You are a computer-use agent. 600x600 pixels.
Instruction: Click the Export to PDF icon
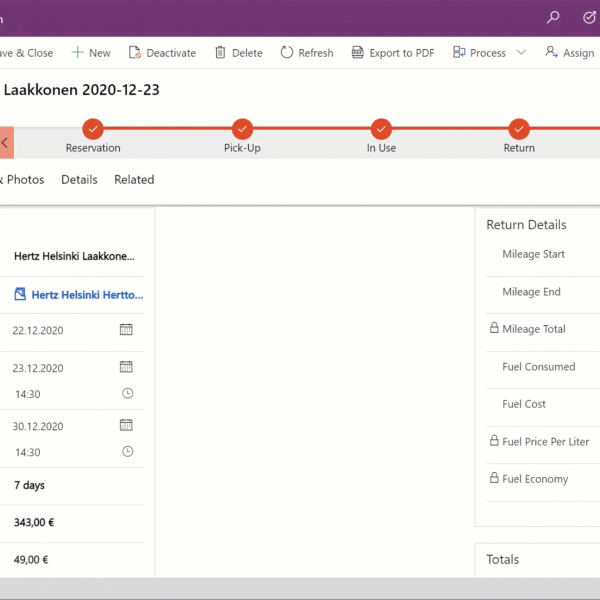point(357,52)
